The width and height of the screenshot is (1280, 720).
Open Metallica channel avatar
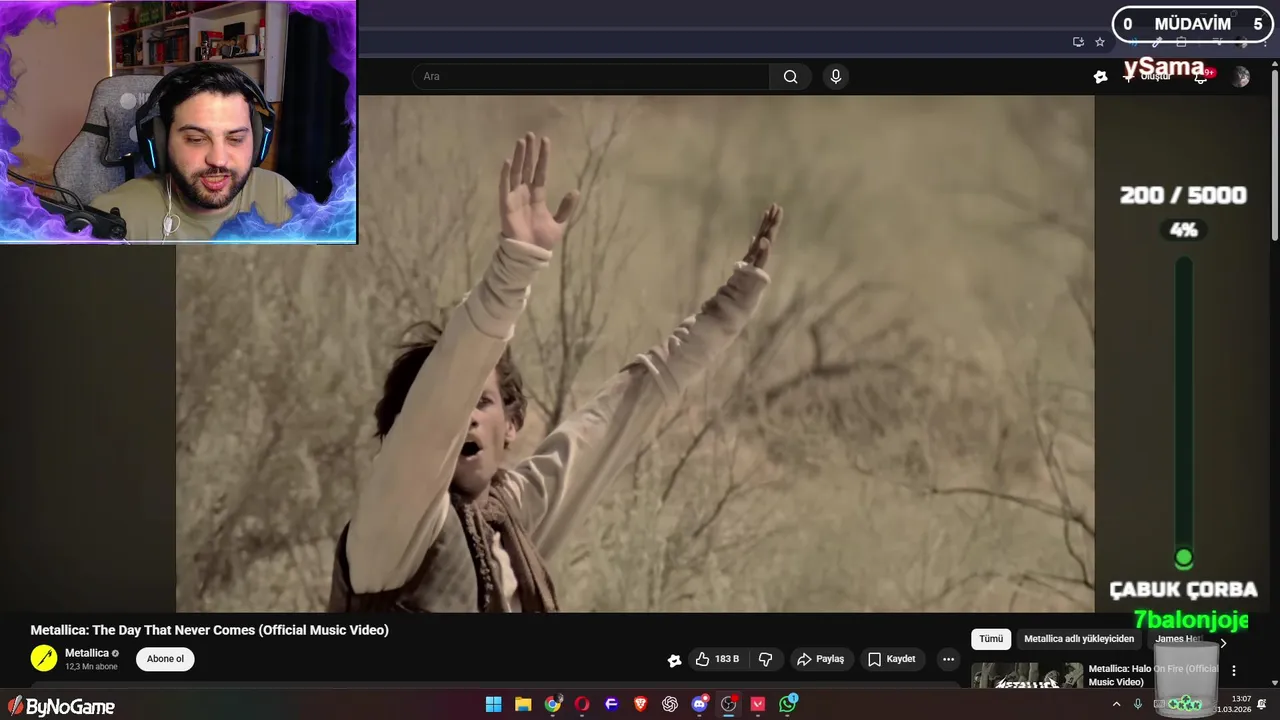coord(44,658)
